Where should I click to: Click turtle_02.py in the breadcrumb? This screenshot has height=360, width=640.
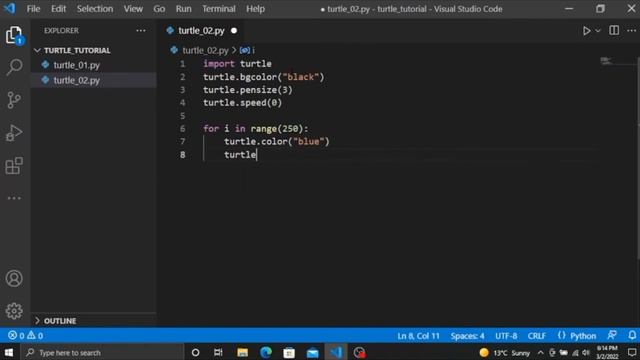205,50
